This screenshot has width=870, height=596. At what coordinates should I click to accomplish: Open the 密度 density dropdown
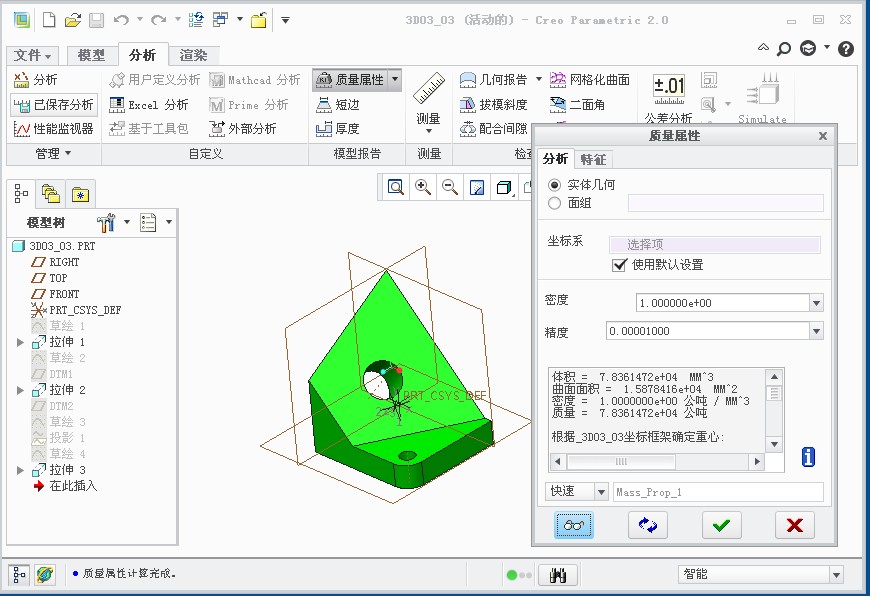pyautogui.click(x=816, y=303)
